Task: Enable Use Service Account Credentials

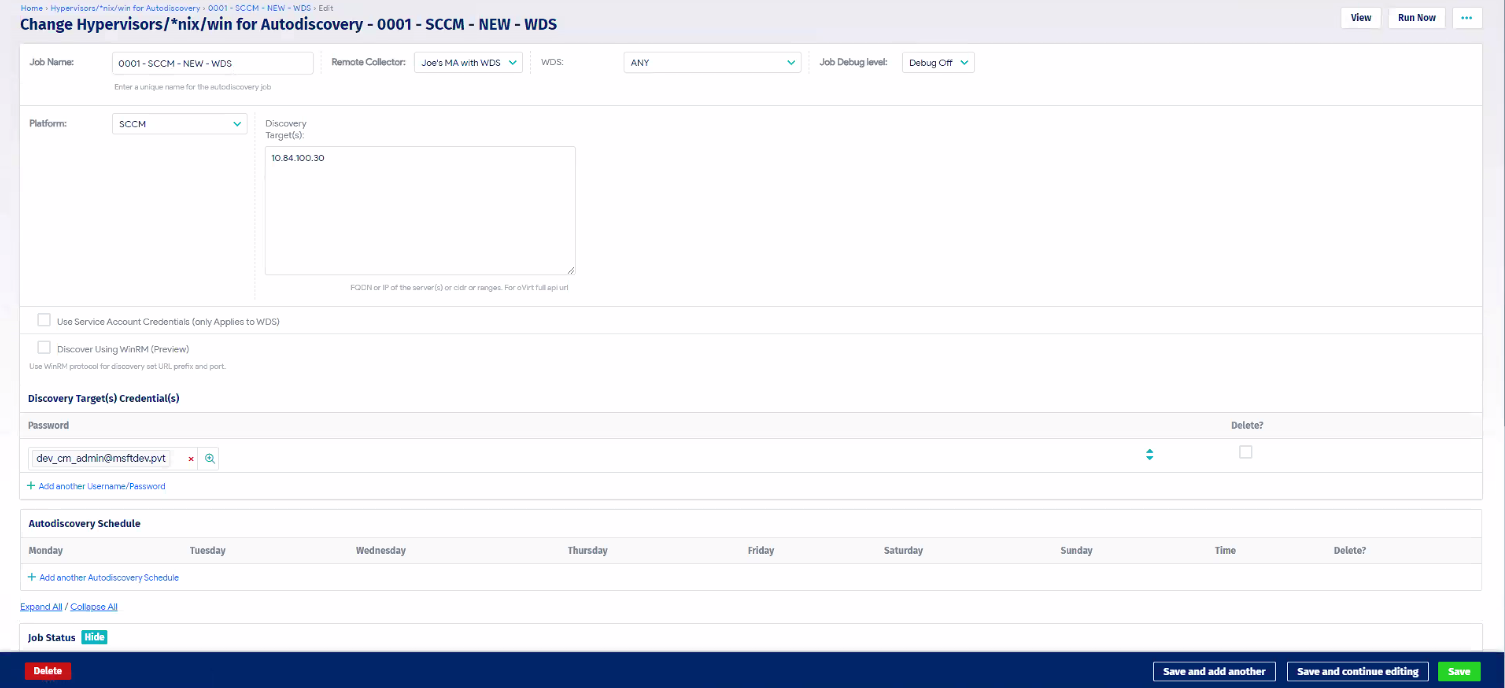Action: pyautogui.click(x=44, y=319)
